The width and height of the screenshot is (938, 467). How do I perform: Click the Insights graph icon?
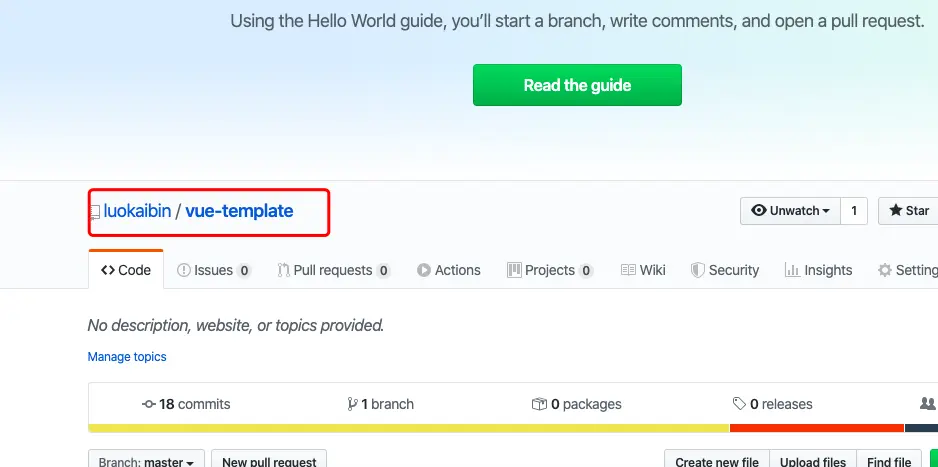792,270
